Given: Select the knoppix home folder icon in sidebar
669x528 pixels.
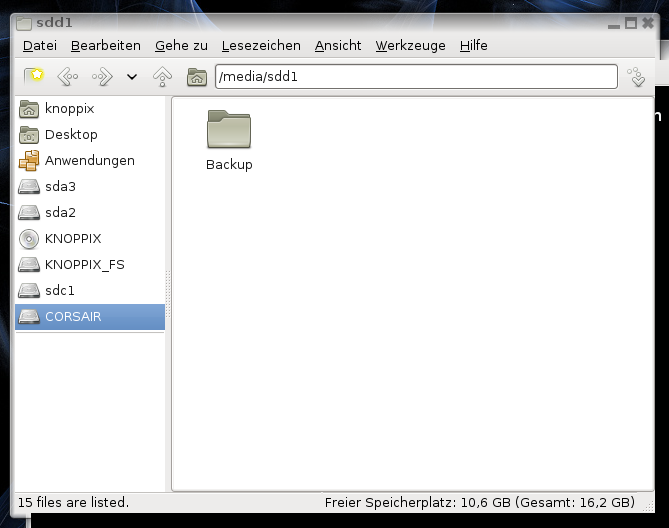Looking at the screenshot, I should pyautogui.click(x=29, y=109).
